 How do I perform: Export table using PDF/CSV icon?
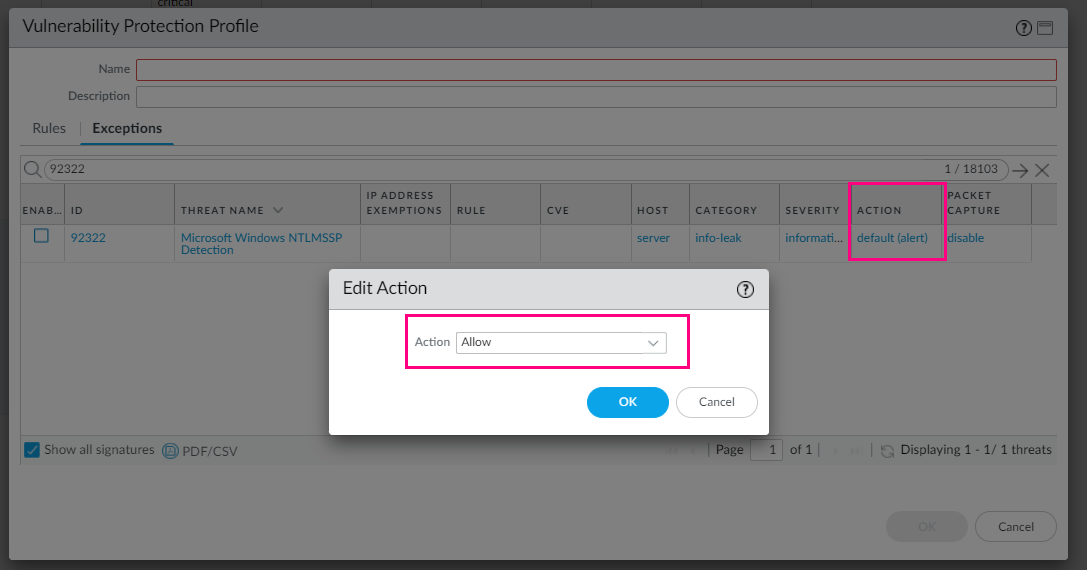point(170,451)
